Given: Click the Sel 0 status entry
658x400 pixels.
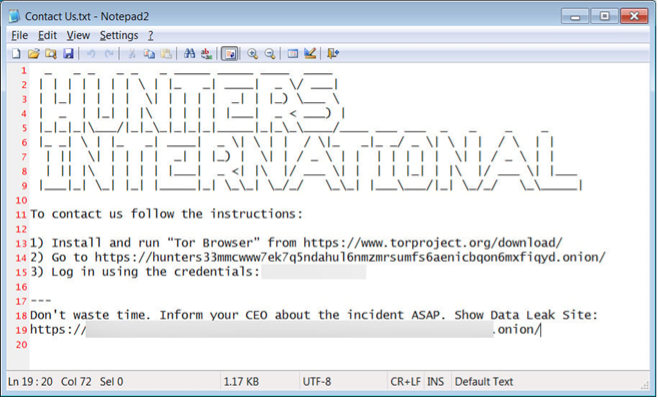Looking at the screenshot, I should pyautogui.click(x=111, y=382).
